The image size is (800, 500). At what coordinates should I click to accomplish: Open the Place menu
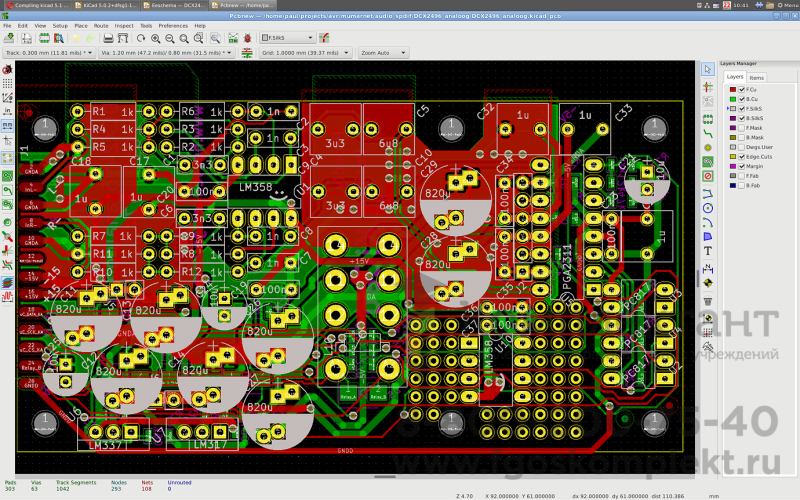click(81, 26)
